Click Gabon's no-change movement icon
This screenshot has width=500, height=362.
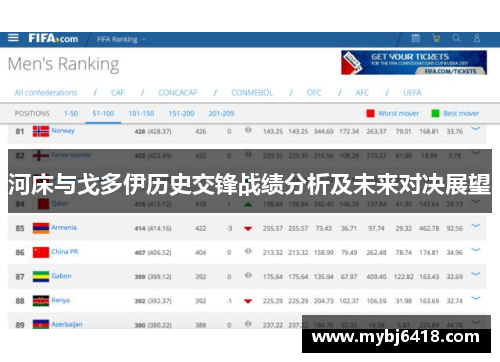coord(248,275)
